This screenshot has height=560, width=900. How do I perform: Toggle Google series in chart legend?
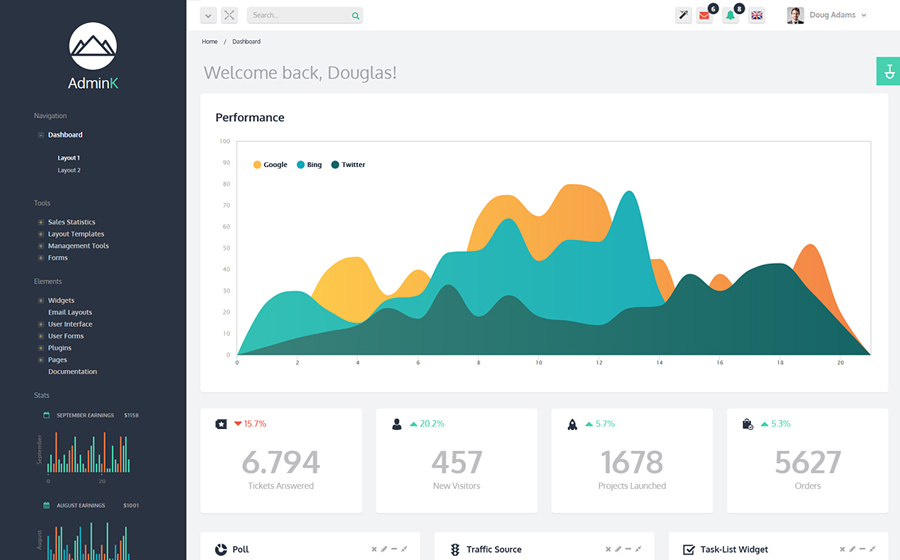click(x=270, y=165)
